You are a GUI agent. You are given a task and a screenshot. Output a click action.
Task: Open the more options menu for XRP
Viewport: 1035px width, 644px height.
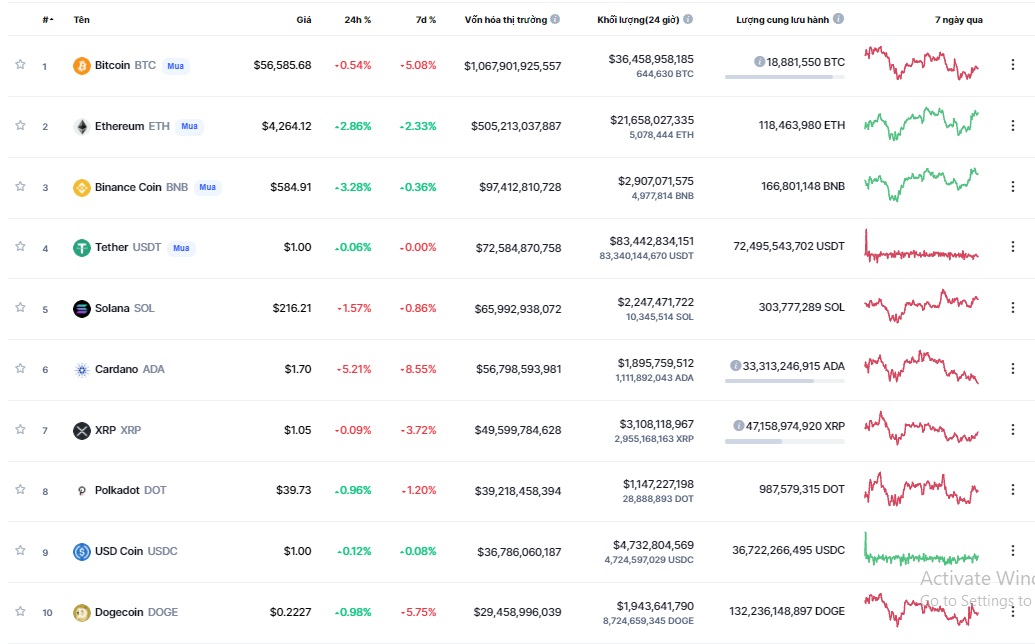click(1012, 430)
